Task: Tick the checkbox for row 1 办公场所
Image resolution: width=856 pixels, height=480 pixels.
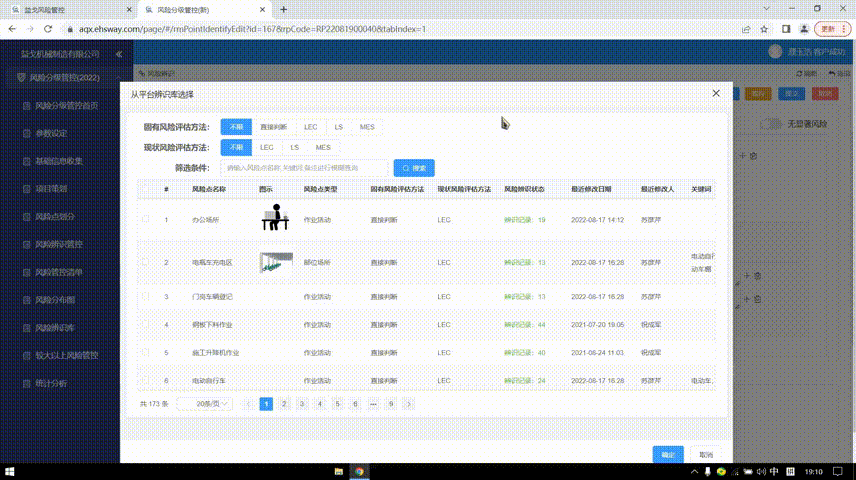Action: click(x=145, y=219)
